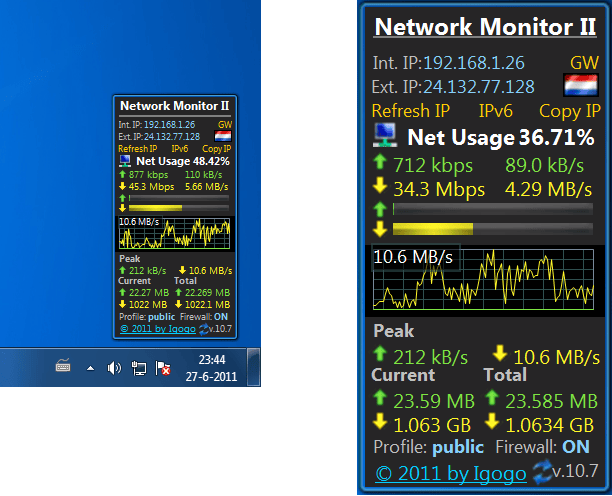Click the green upload arrow next to 712 kbps
Viewport: 612px width, 496px height.
(380, 162)
